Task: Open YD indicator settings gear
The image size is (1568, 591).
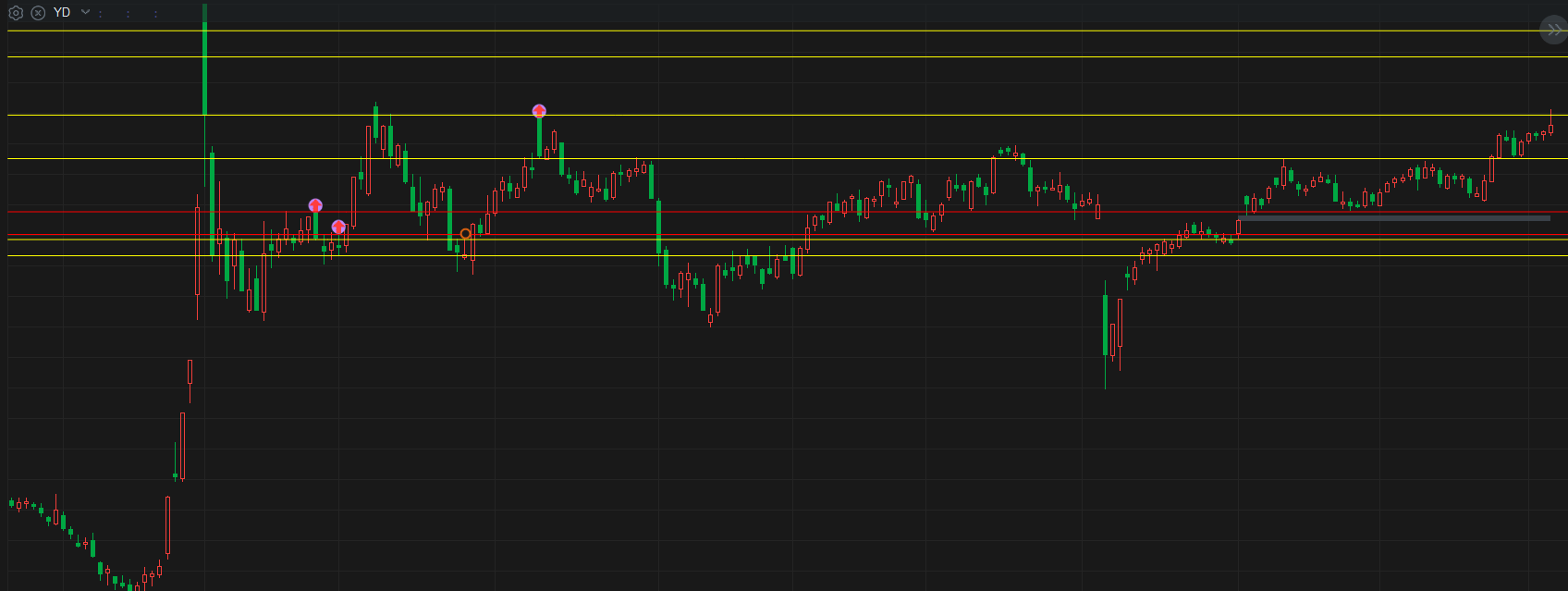Action: click(x=16, y=13)
